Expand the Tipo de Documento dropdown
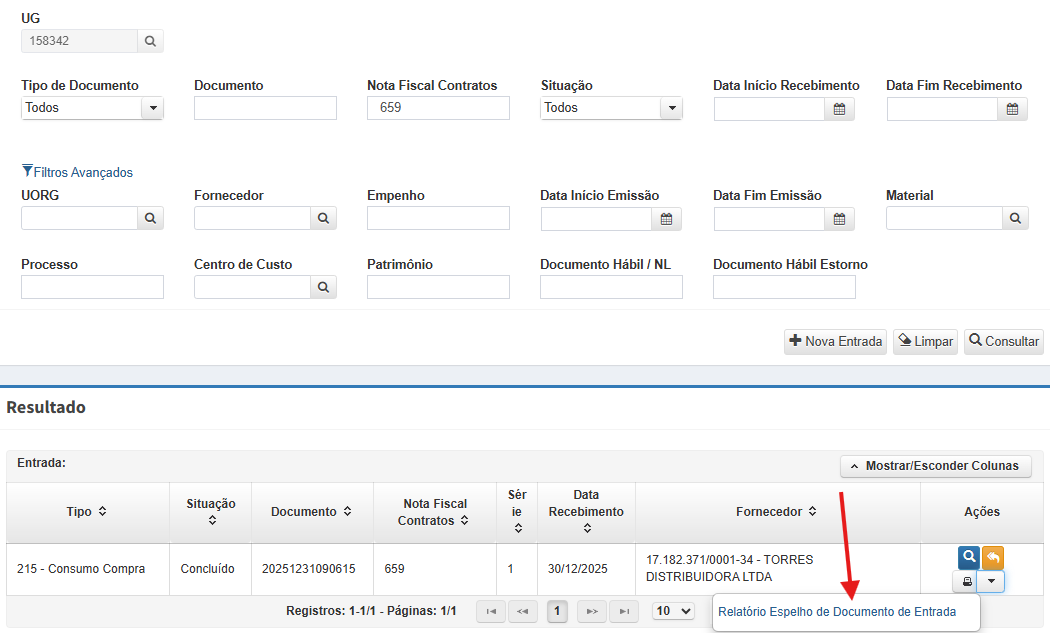This screenshot has width=1050, height=633. [152, 108]
